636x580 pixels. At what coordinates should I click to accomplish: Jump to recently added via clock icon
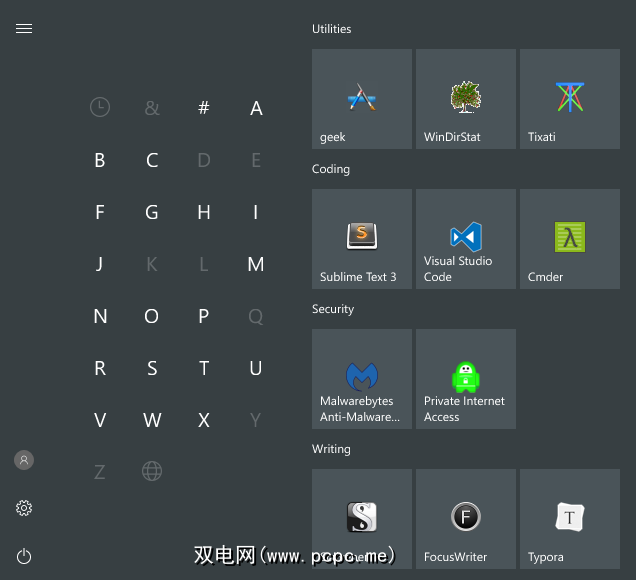pyautogui.click(x=100, y=107)
